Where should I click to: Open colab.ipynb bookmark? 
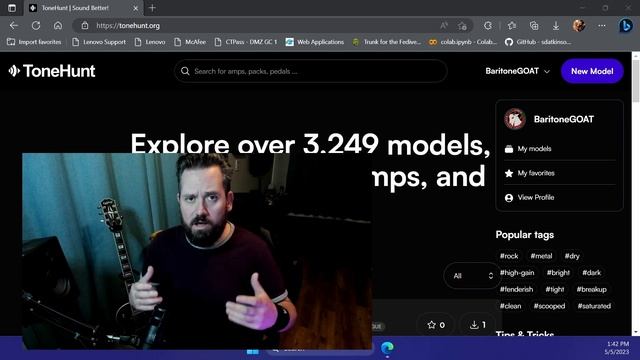coord(463,42)
